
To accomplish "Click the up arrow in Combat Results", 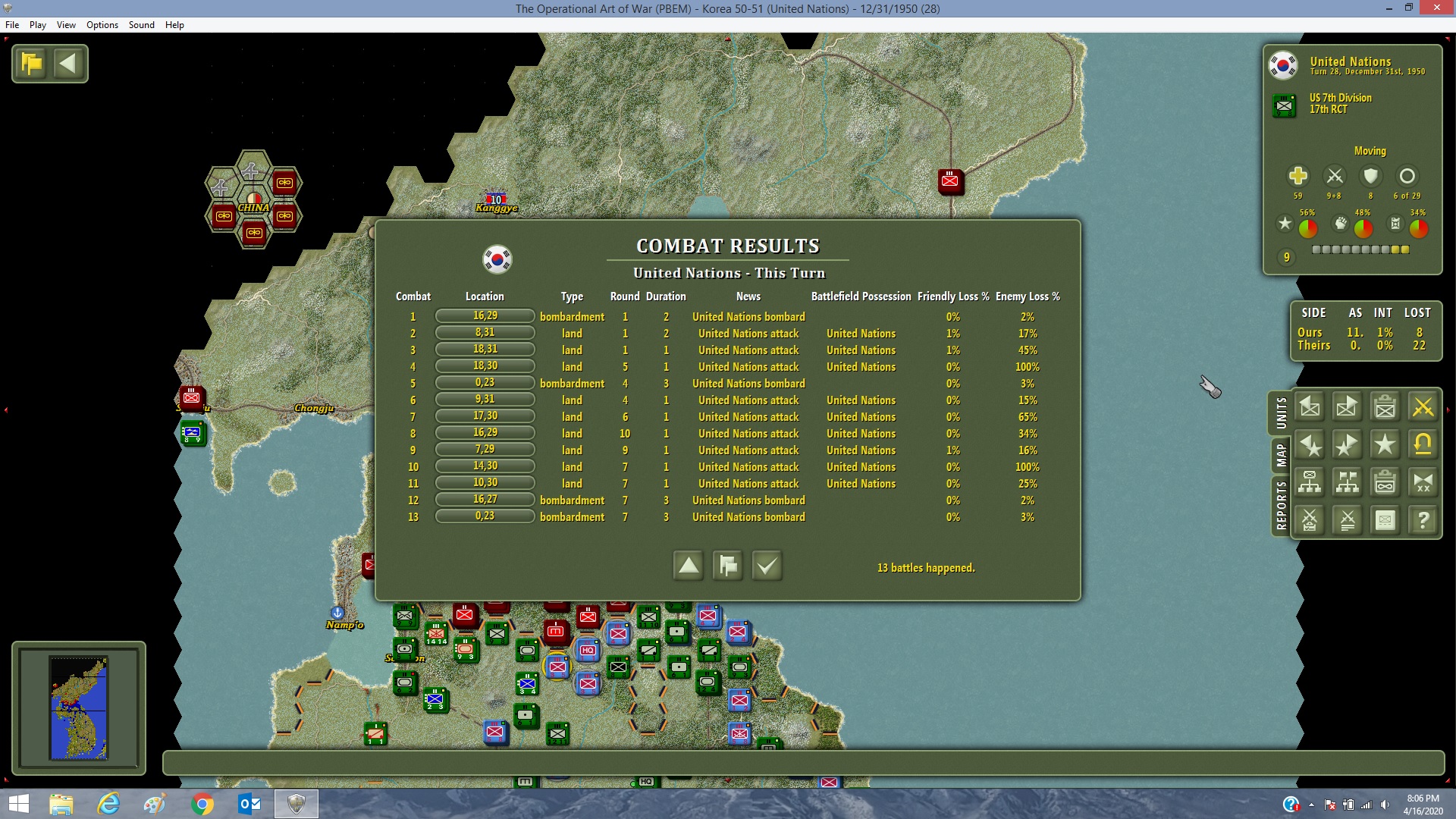I will click(x=689, y=566).
